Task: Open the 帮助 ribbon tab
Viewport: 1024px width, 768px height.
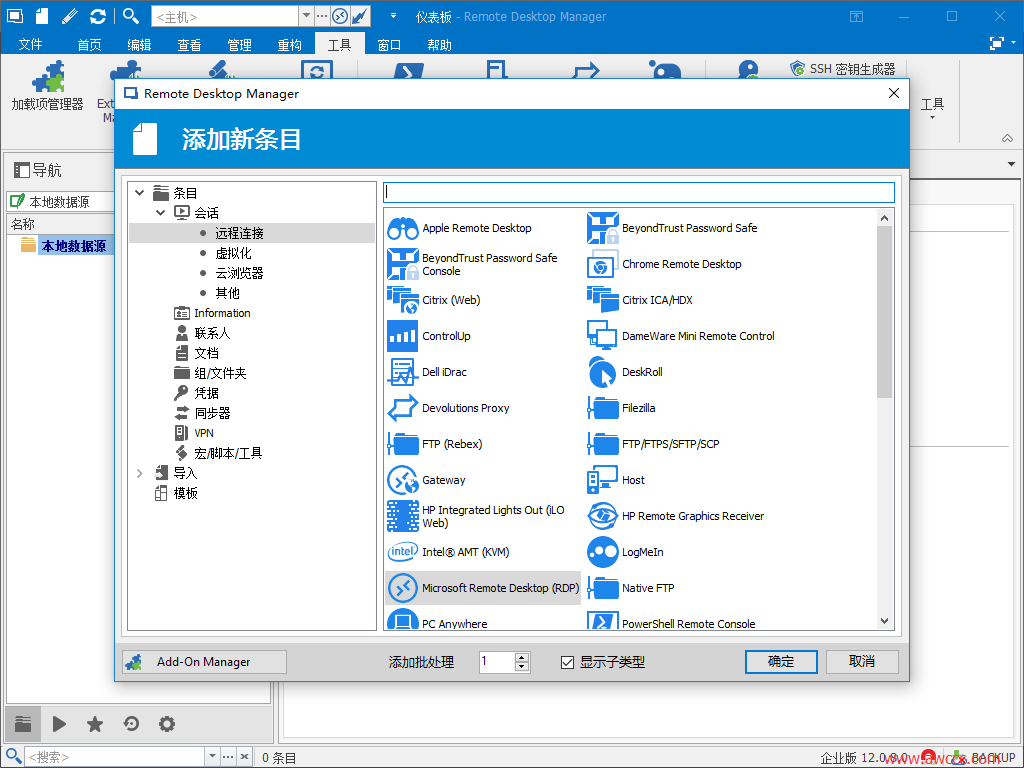Action: point(440,44)
